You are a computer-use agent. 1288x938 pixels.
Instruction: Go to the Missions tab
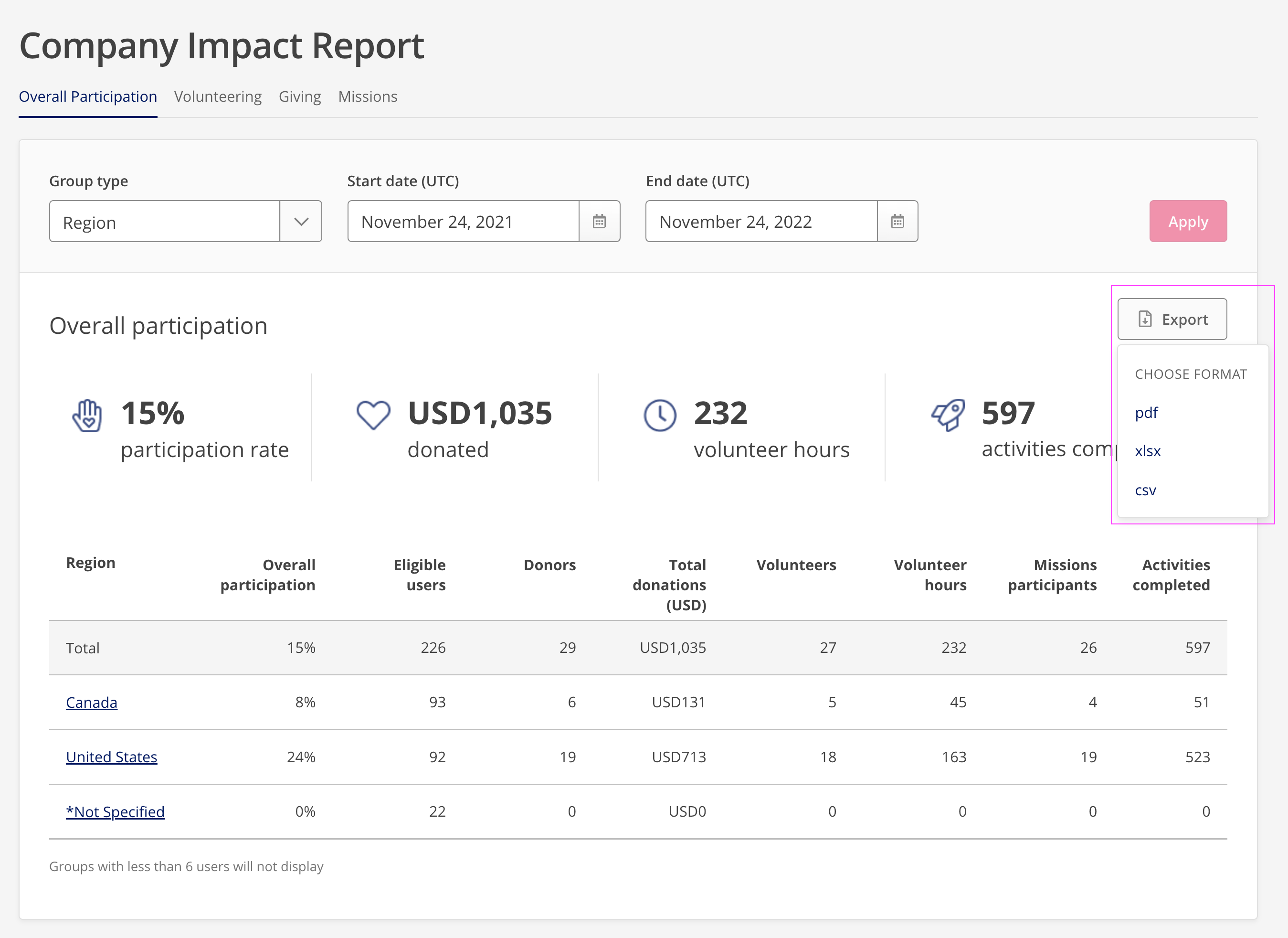click(368, 96)
